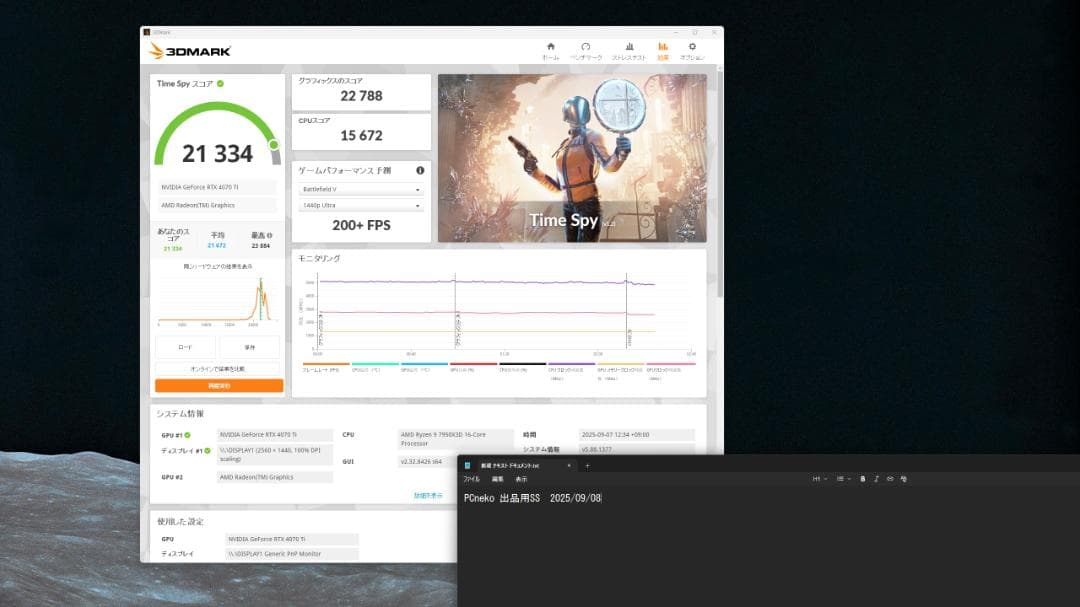The width and height of the screenshot is (1080, 607).
Task: Click the insert link icon in Notepad toolbar
Action: (893, 479)
